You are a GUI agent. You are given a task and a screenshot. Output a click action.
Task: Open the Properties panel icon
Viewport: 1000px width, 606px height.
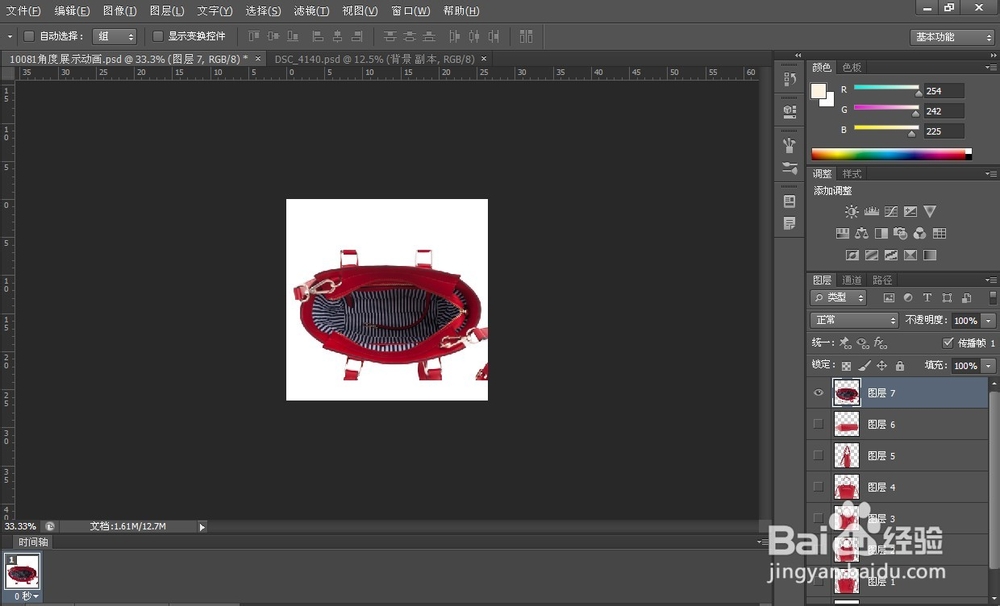(790, 112)
